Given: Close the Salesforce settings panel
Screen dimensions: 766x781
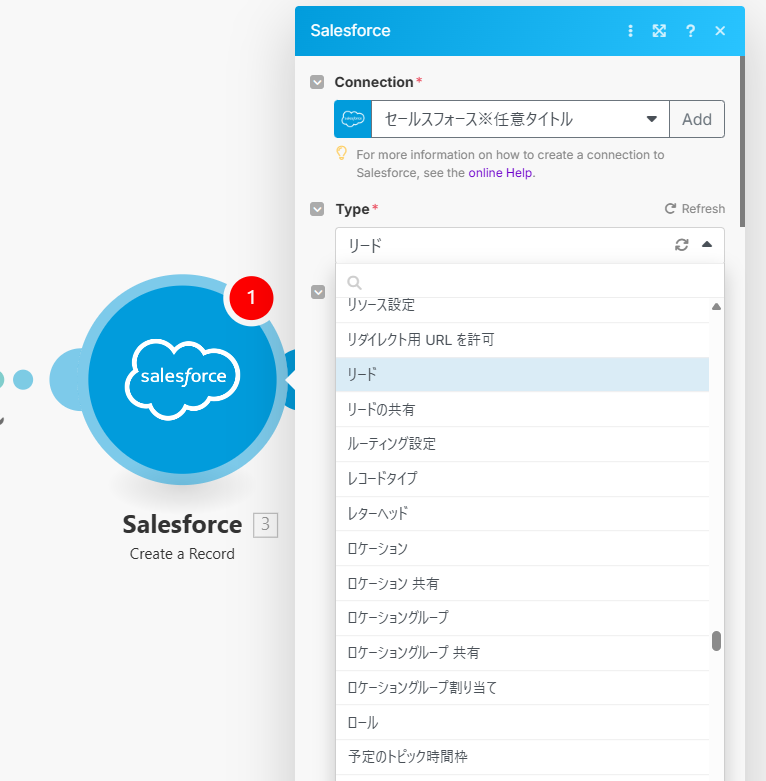Looking at the screenshot, I should [720, 31].
